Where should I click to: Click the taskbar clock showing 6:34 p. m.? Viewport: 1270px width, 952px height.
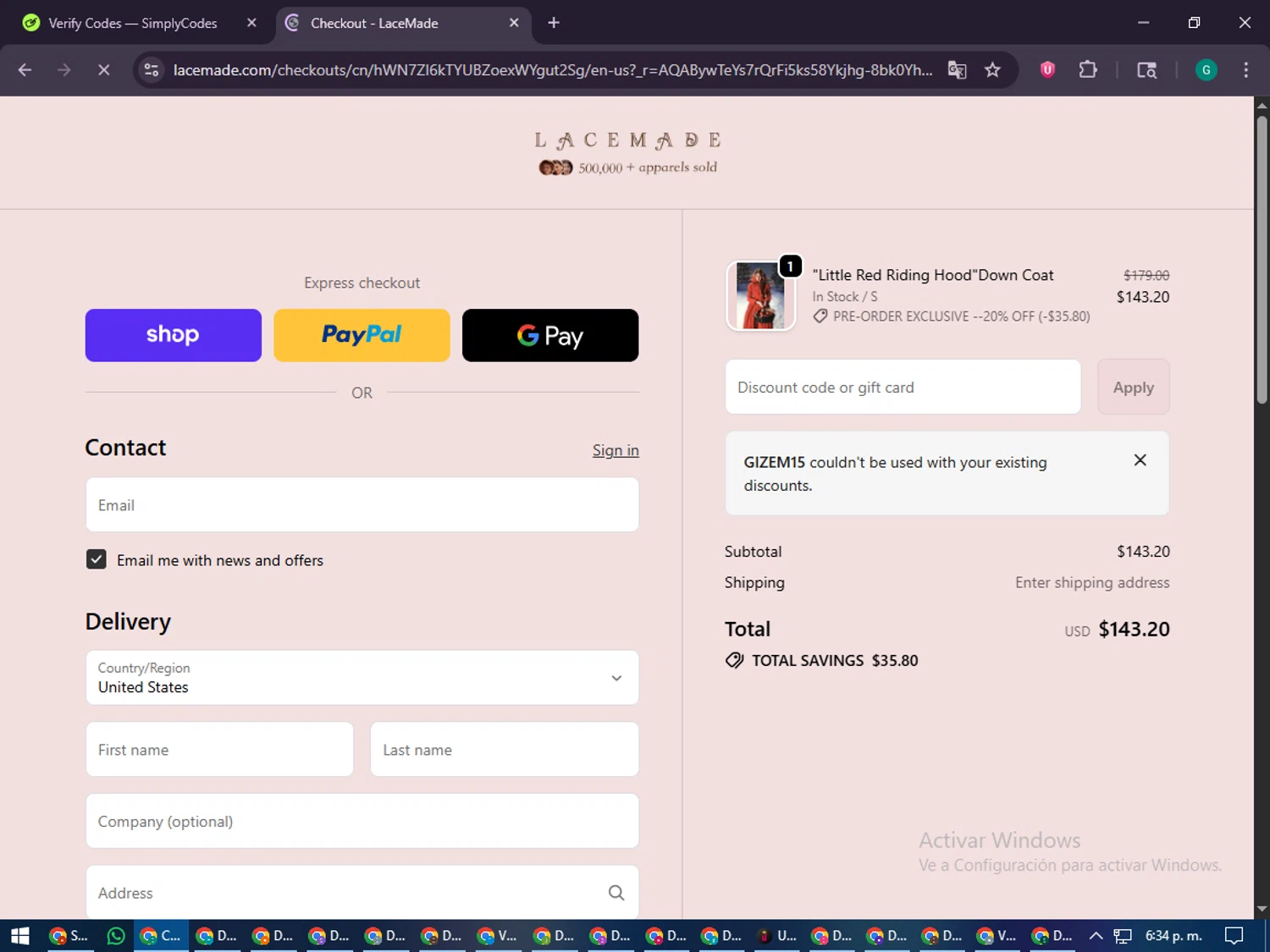[1173, 935]
